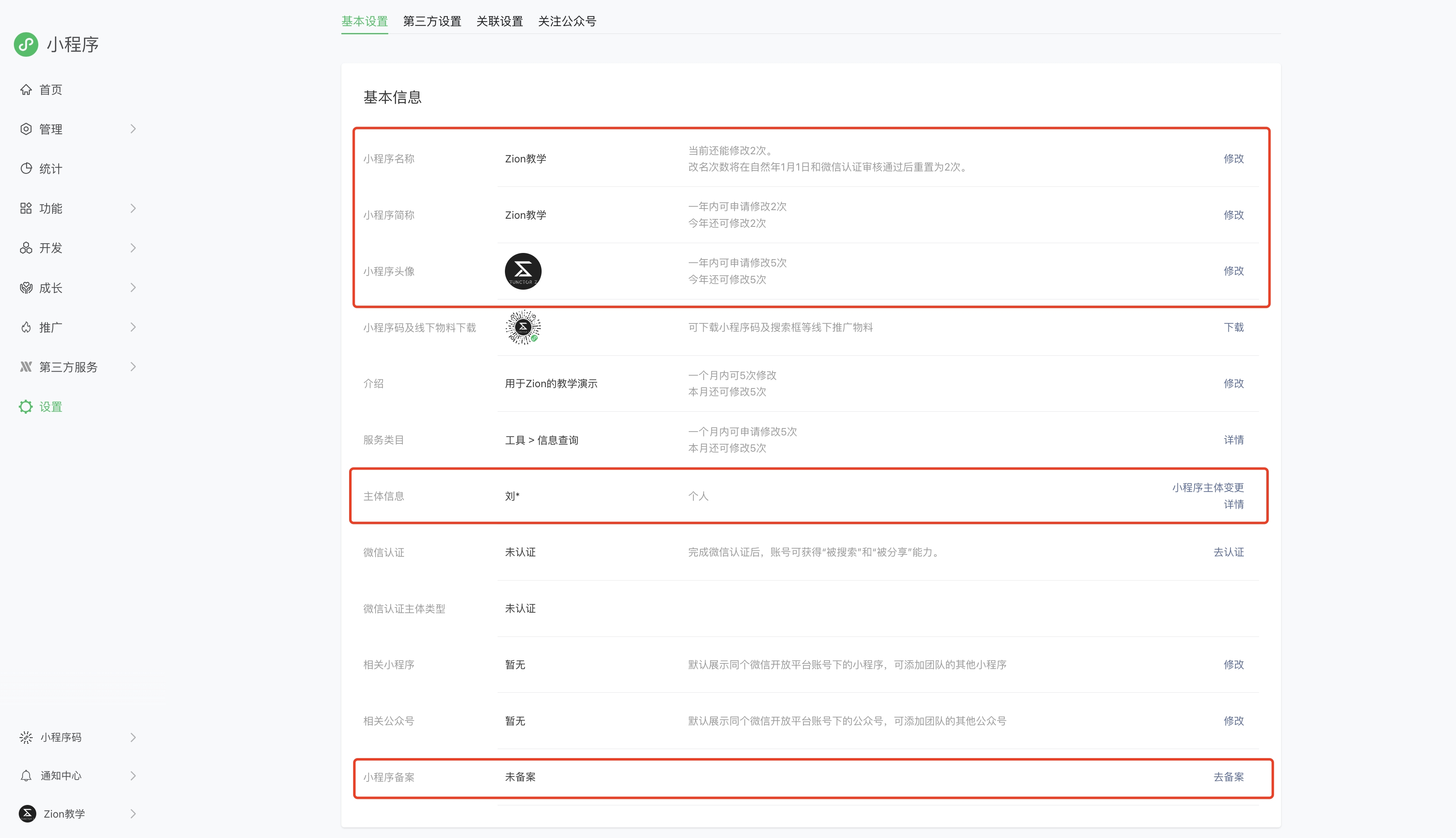Click the green 设置 gear icon
Screen dimensions: 1456x838
(x=26, y=407)
